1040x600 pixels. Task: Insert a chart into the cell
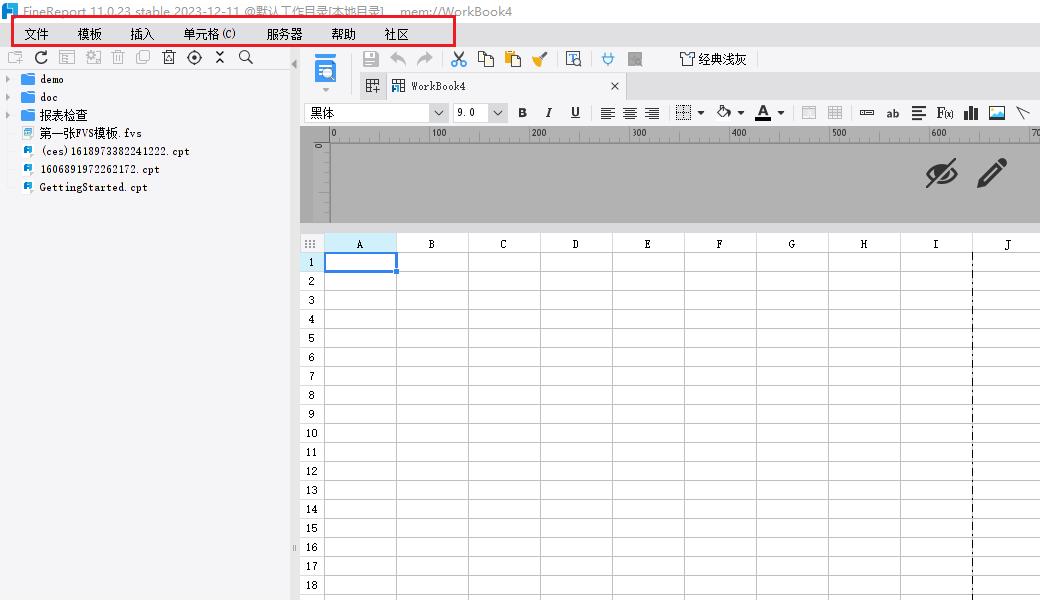tap(971, 113)
